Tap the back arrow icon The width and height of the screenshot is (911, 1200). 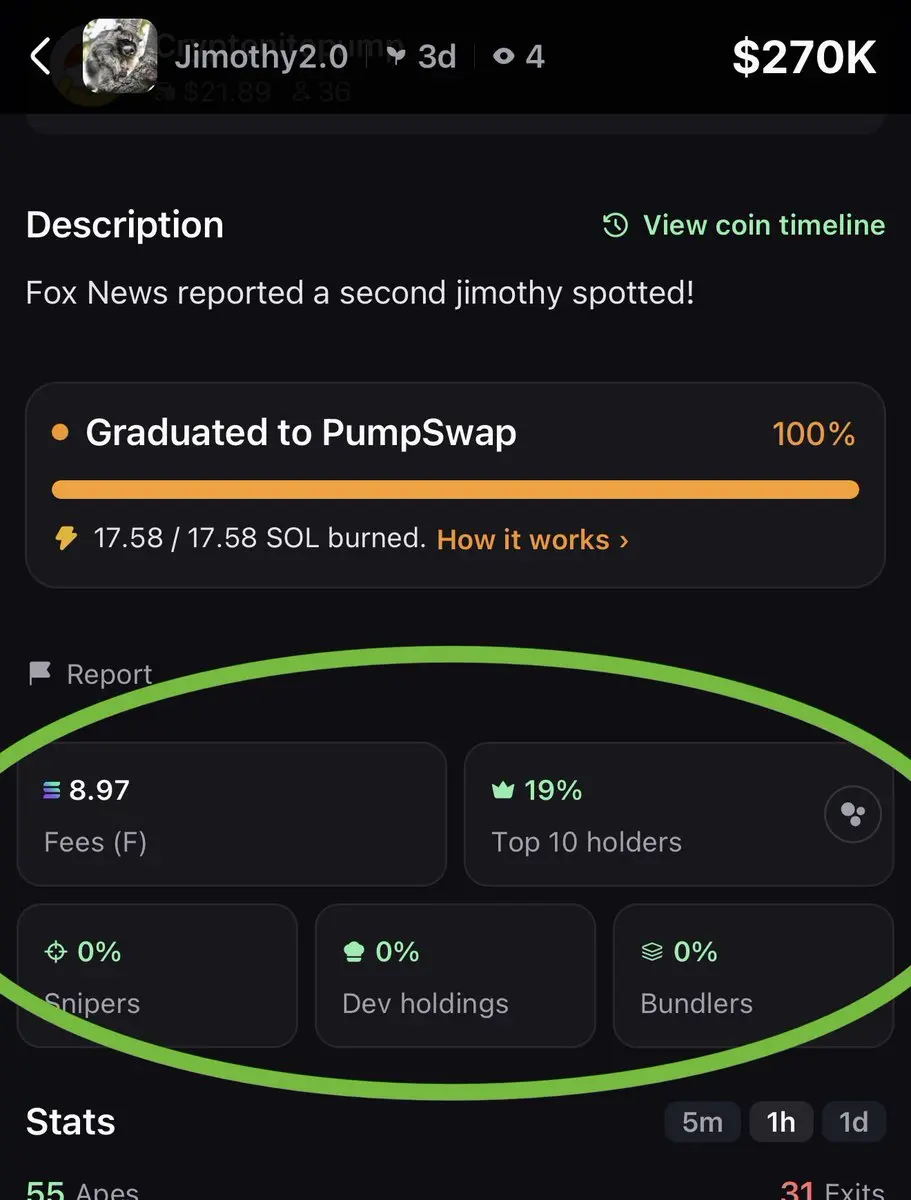click(x=39, y=57)
